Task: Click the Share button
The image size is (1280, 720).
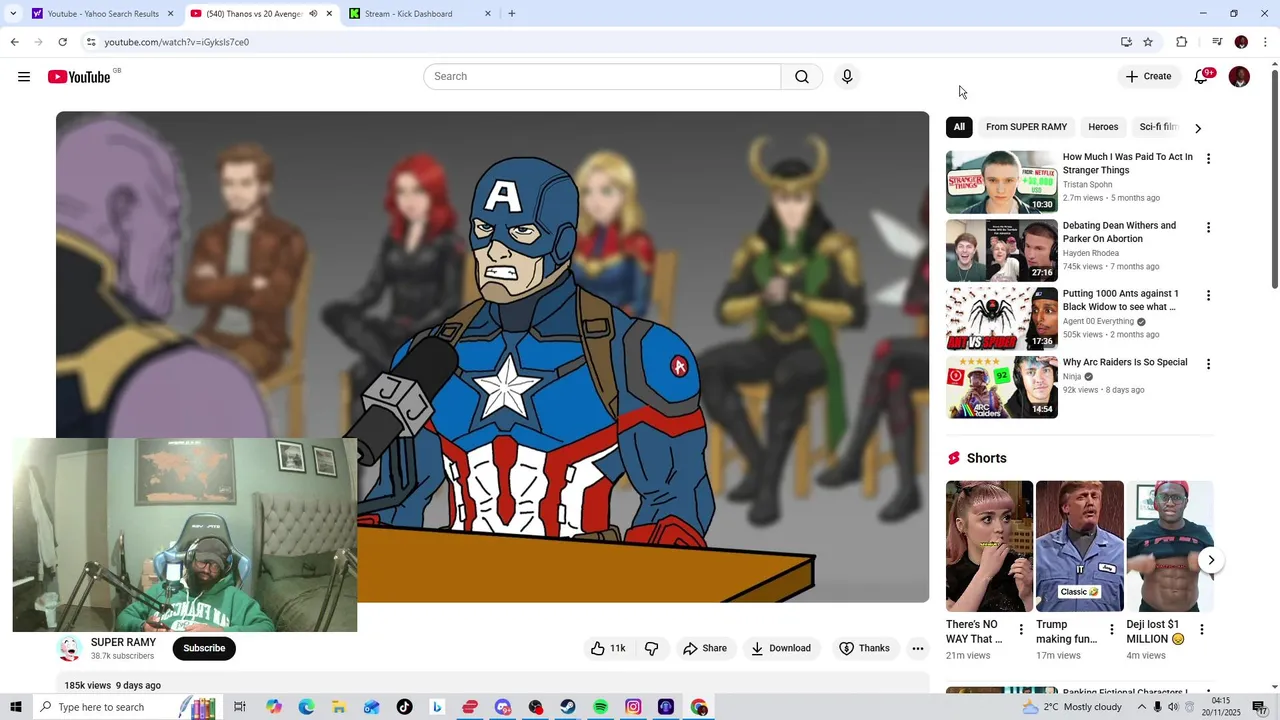Action: [705, 648]
